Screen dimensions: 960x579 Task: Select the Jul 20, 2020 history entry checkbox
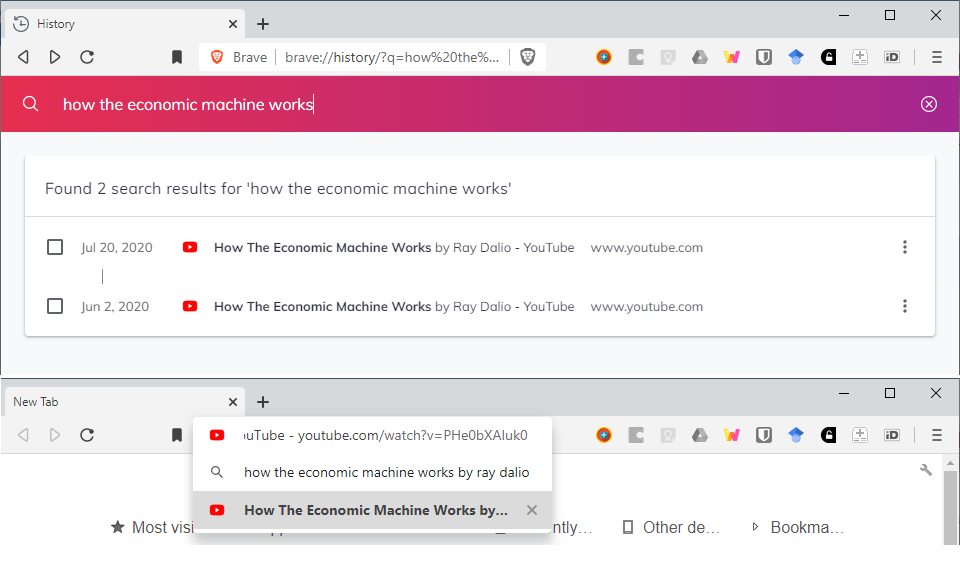point(55,247)
